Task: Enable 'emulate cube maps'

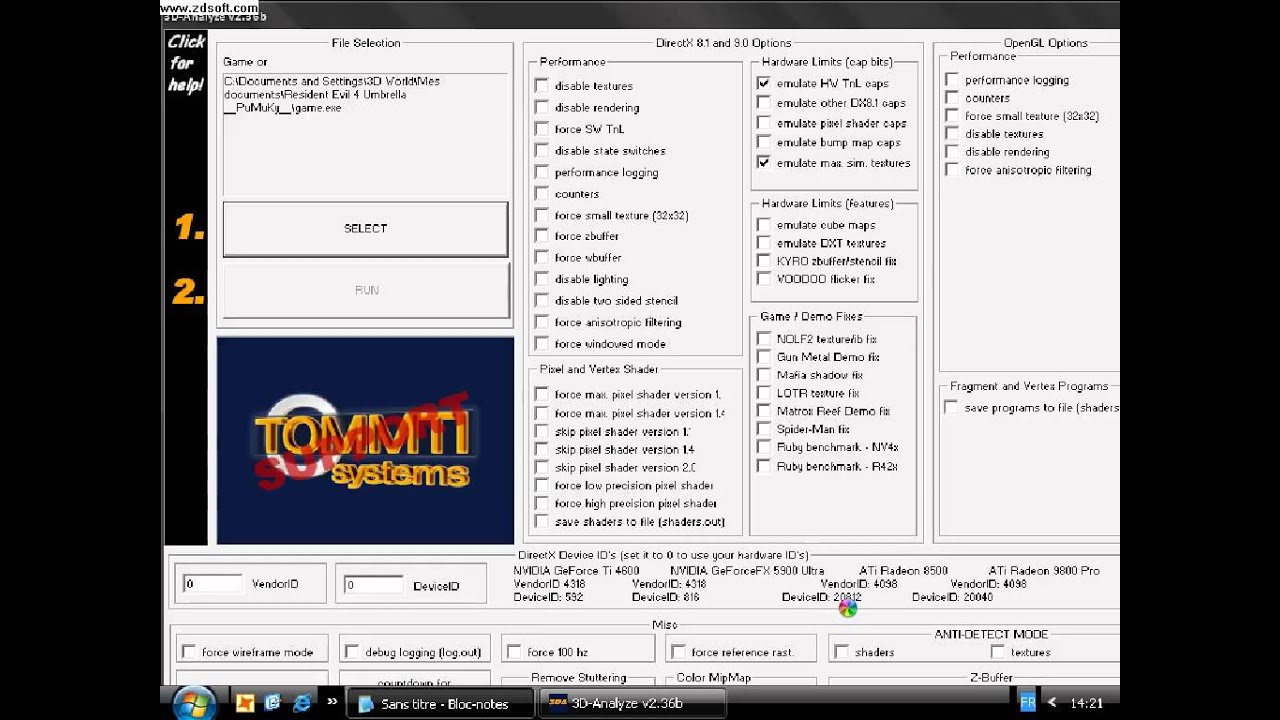Action: (x=764, y=225)
